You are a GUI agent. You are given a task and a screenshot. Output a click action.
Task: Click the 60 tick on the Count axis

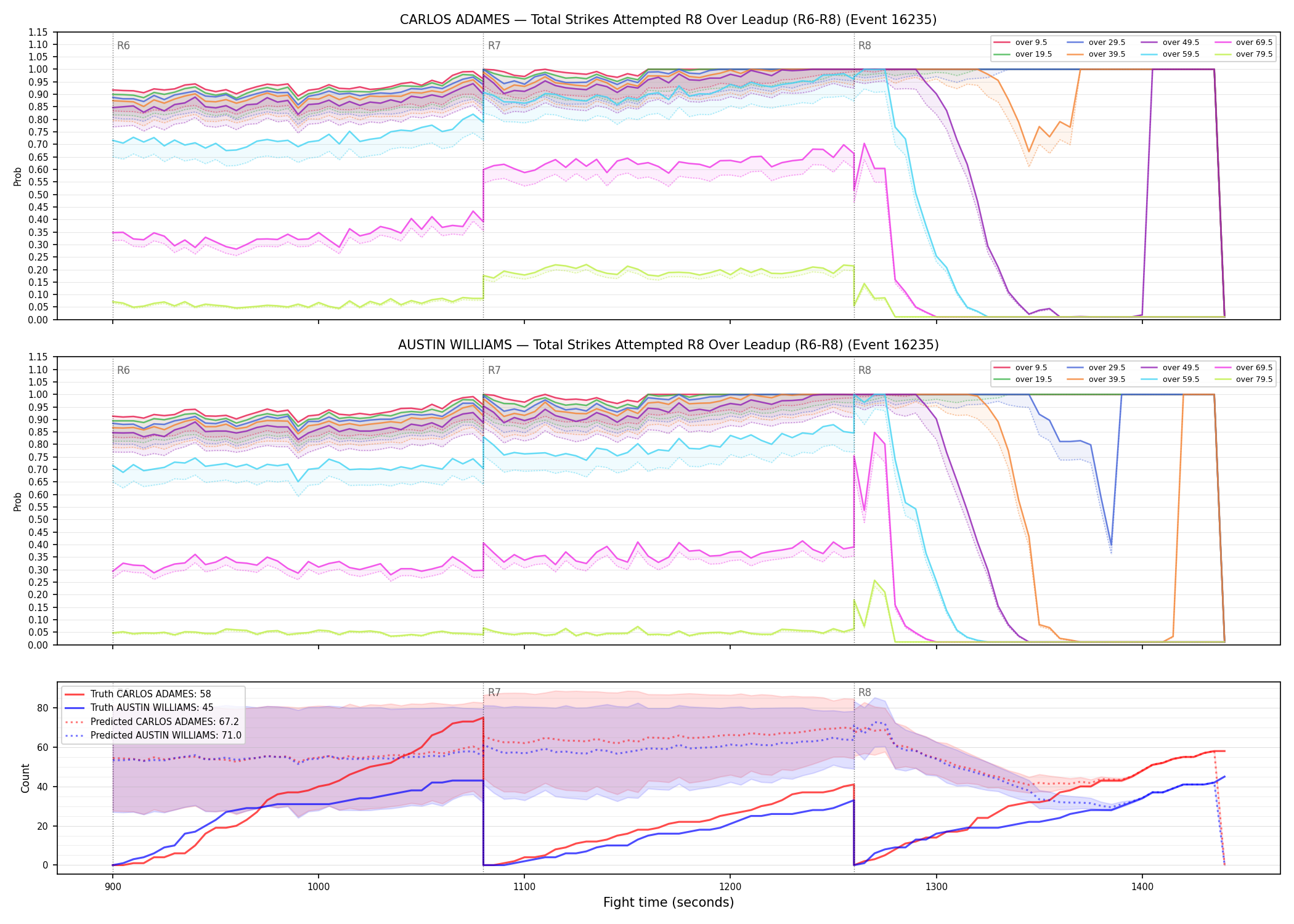click(42, 748)
